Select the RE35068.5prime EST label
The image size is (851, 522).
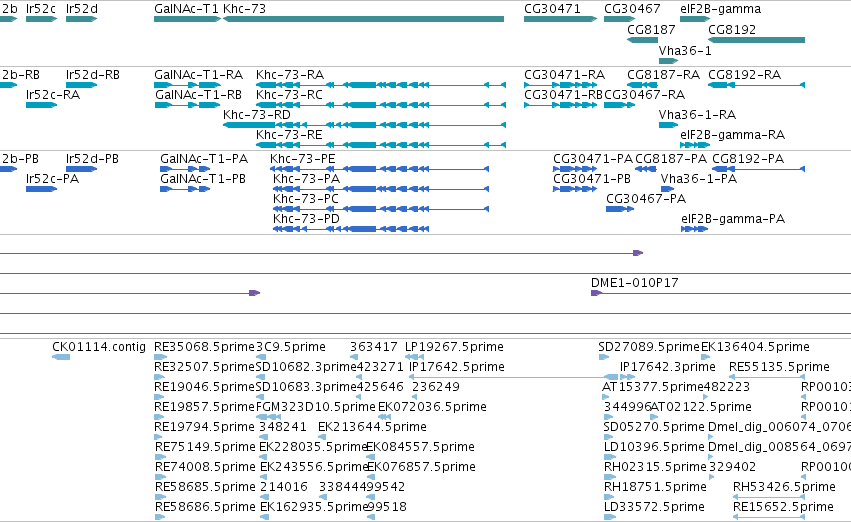(205, 346)
